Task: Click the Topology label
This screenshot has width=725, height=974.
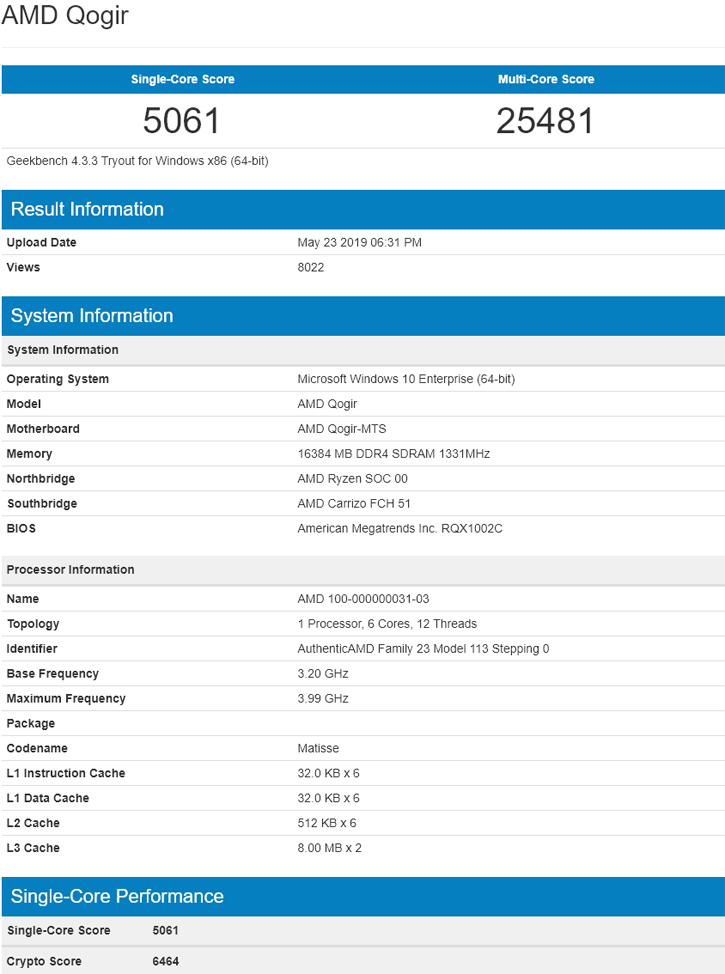Action: point(33,624)
